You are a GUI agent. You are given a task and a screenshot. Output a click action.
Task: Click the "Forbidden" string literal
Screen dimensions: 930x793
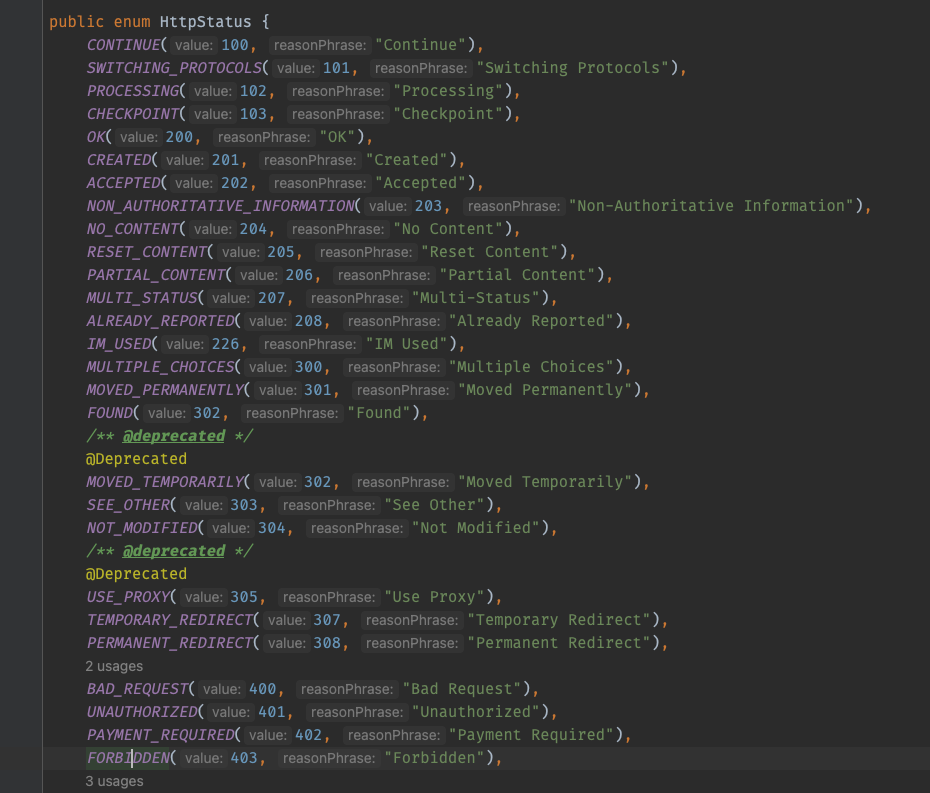(435, 758)
